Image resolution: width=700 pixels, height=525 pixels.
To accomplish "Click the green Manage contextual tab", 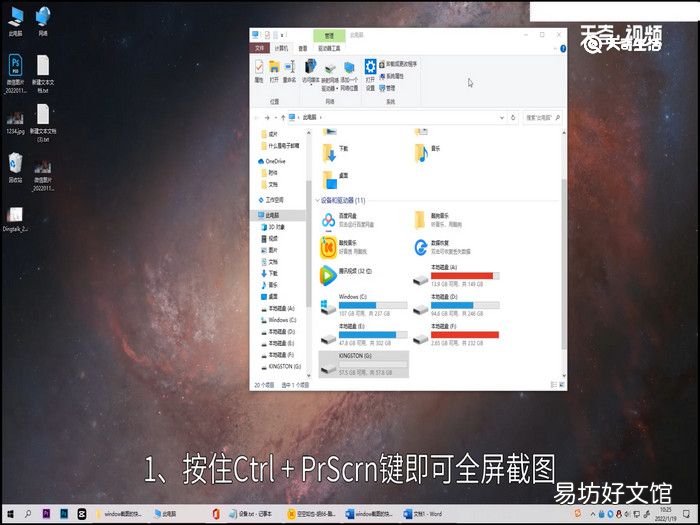I will coord(329,36).
